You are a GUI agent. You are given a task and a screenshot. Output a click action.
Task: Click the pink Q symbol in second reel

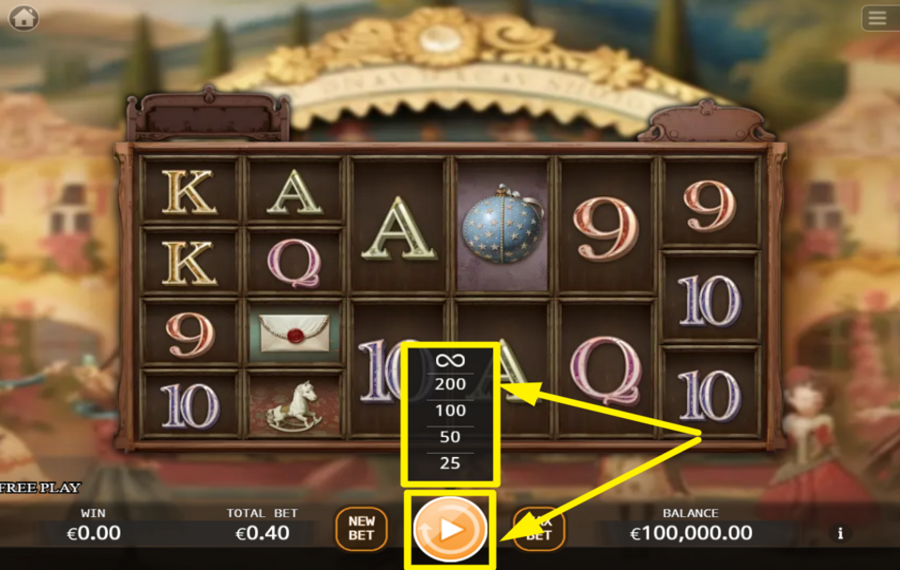point(294,262)
